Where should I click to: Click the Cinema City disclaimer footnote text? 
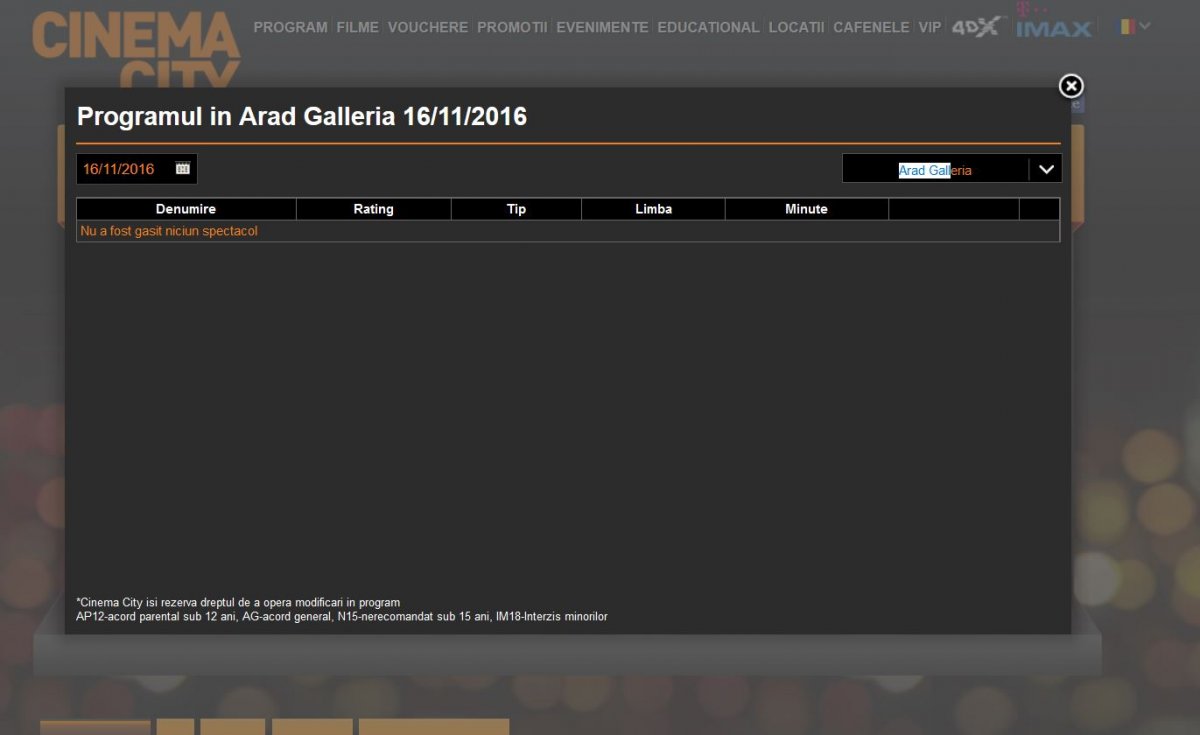coord(238,602)
